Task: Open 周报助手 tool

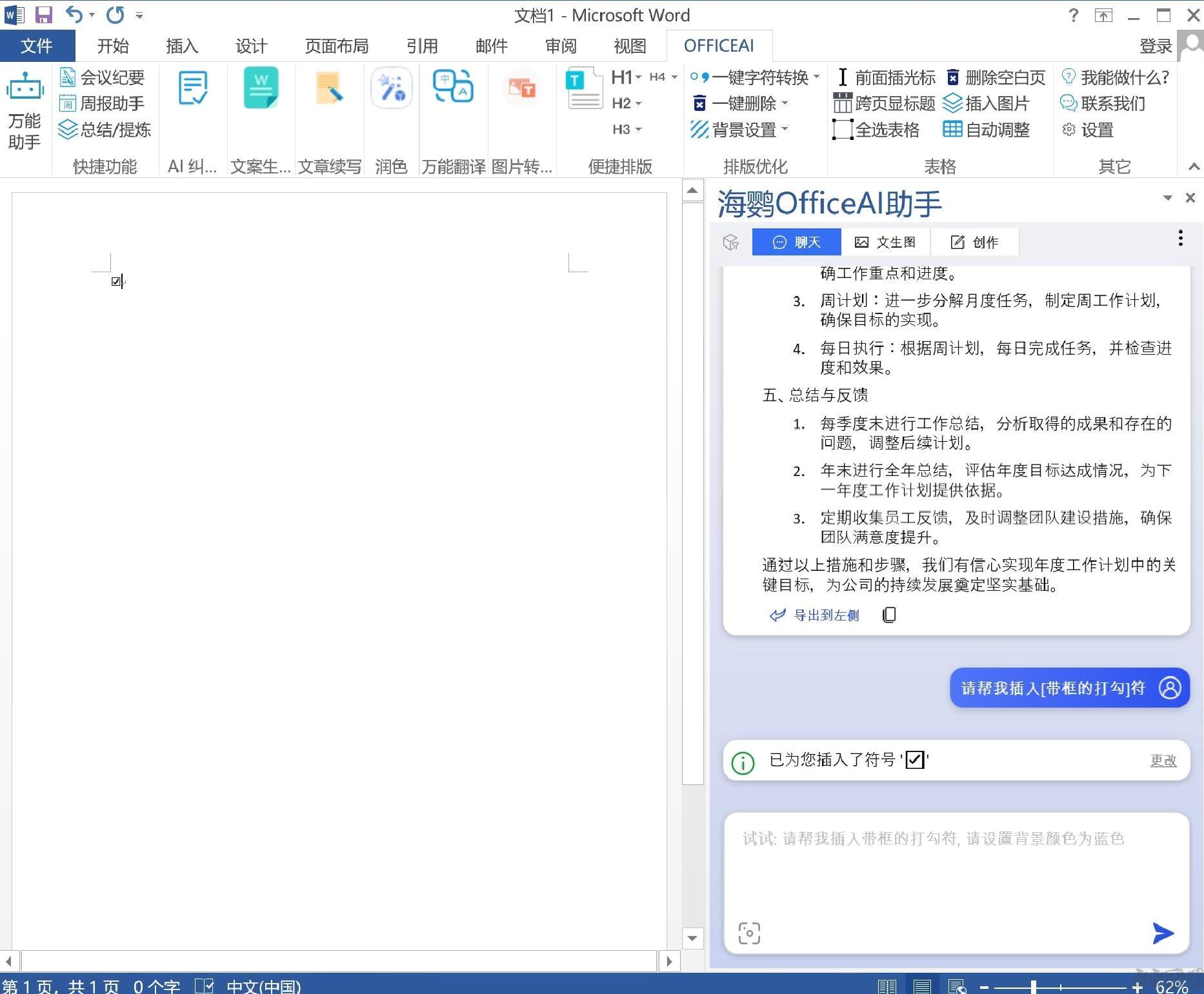Action: pyautogui.click(x=102, y=103)
